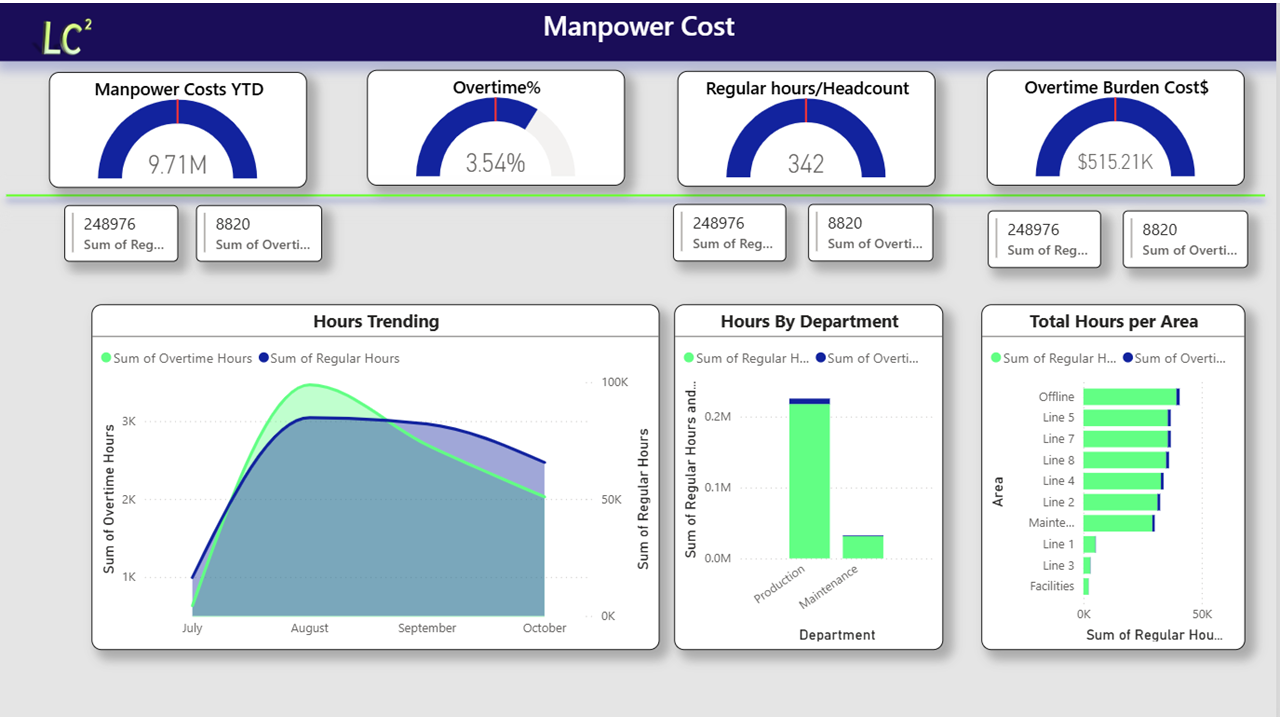Click the Hours Trending chart title
The image size is (1280, 720).
tap(375, 321)
